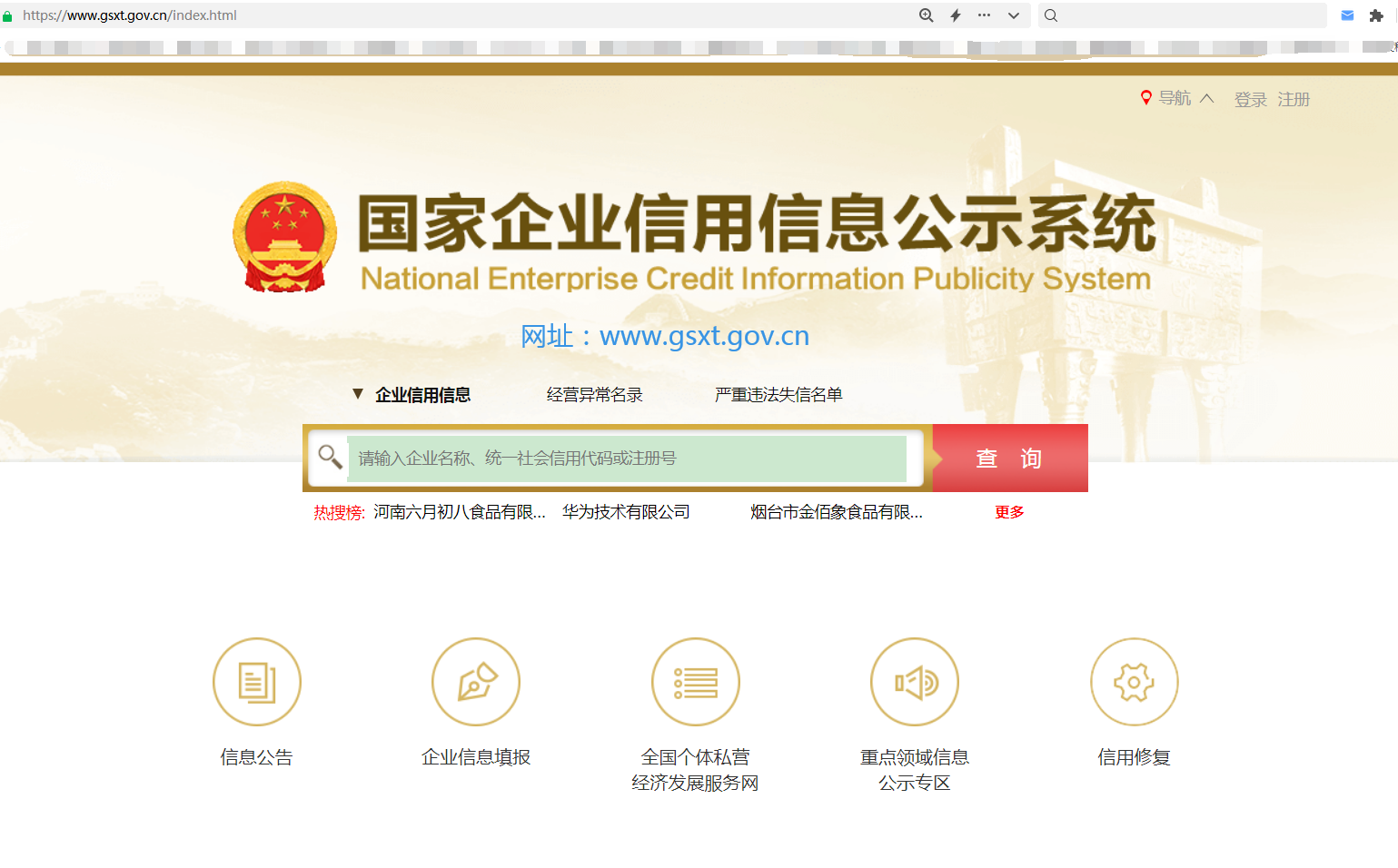The width and height of the screenshot is (1398, 868).
Task: Click hot search 河南六月初八食品有限...
Action: pos(460,512)
